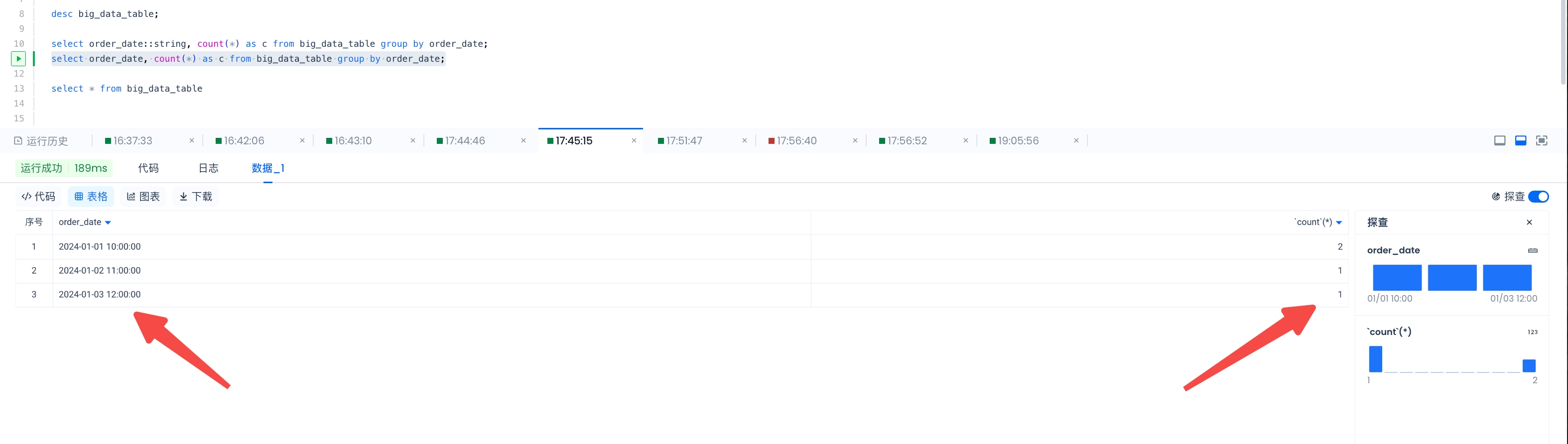Click the first order_date histogram bar

(1396, 278)
